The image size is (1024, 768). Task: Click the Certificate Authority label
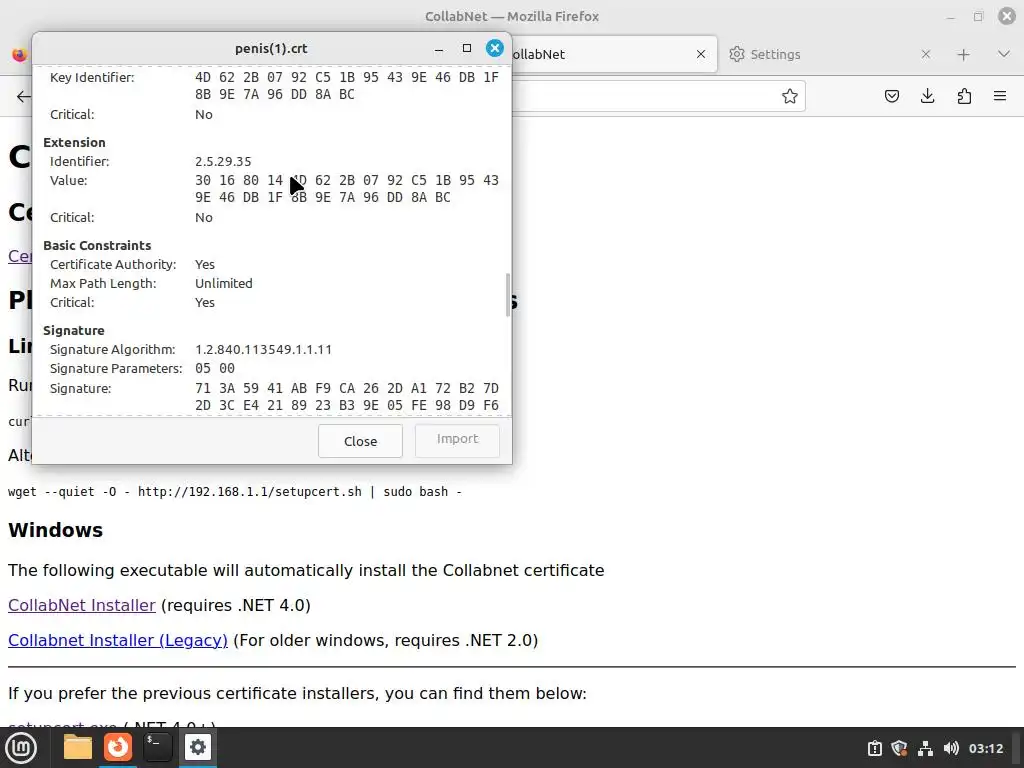tap(113, 264)
